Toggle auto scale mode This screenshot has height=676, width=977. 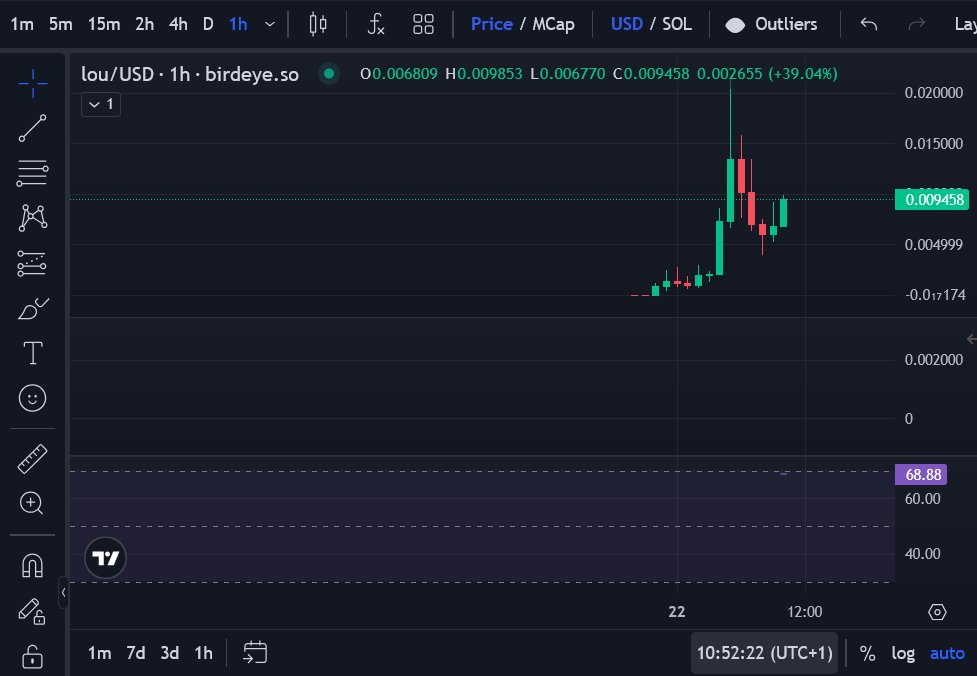[x=947, y=653]
